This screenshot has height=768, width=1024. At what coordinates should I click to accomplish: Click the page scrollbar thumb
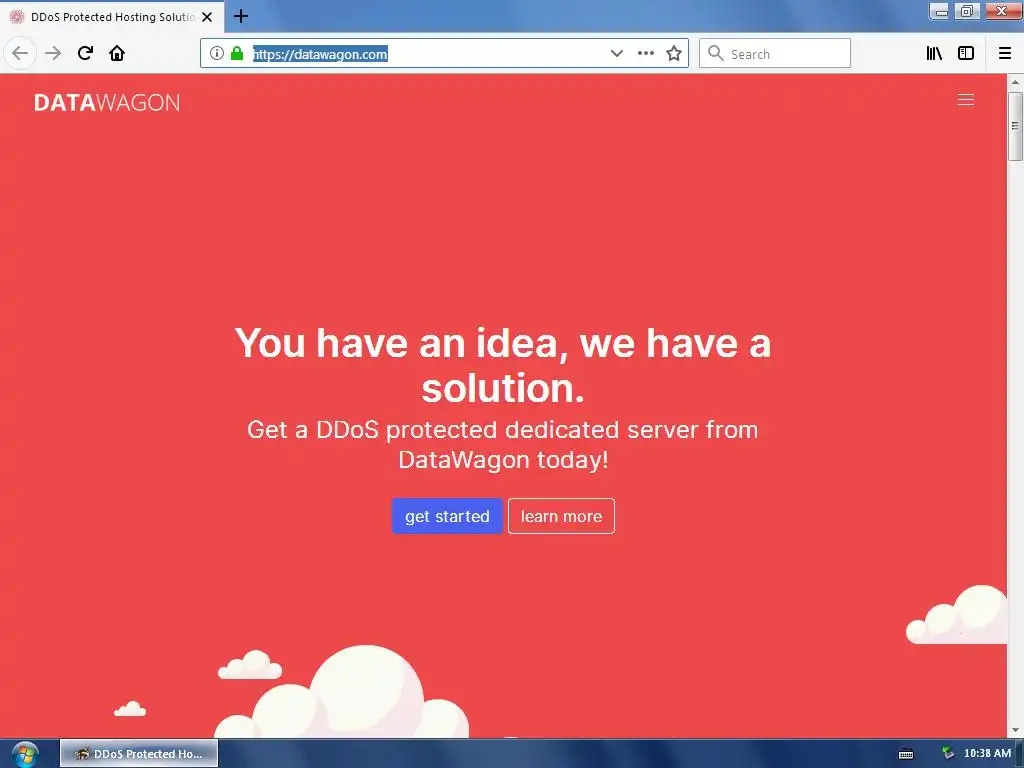(1015, 126)
